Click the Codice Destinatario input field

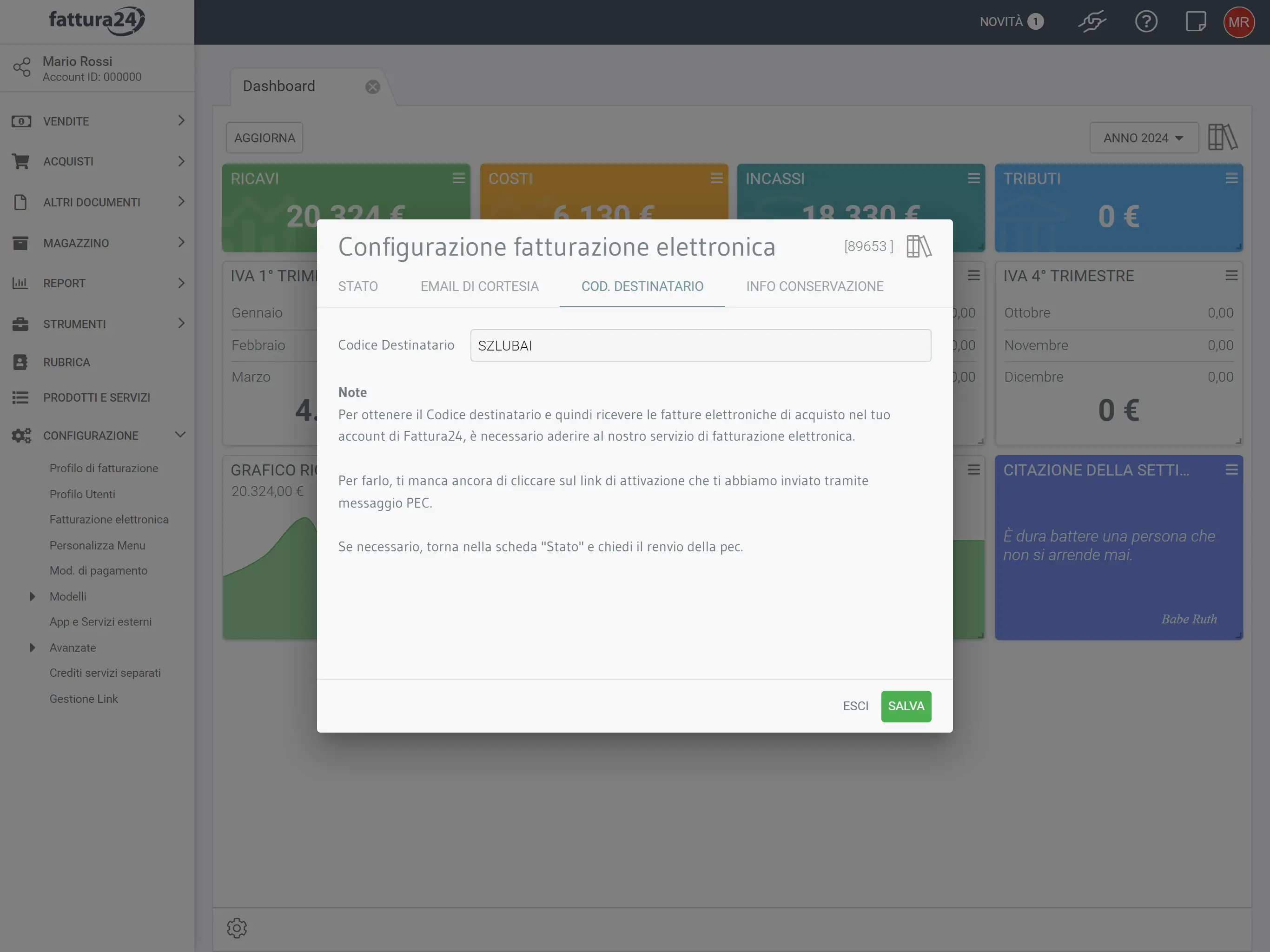[x=701, y=346]
